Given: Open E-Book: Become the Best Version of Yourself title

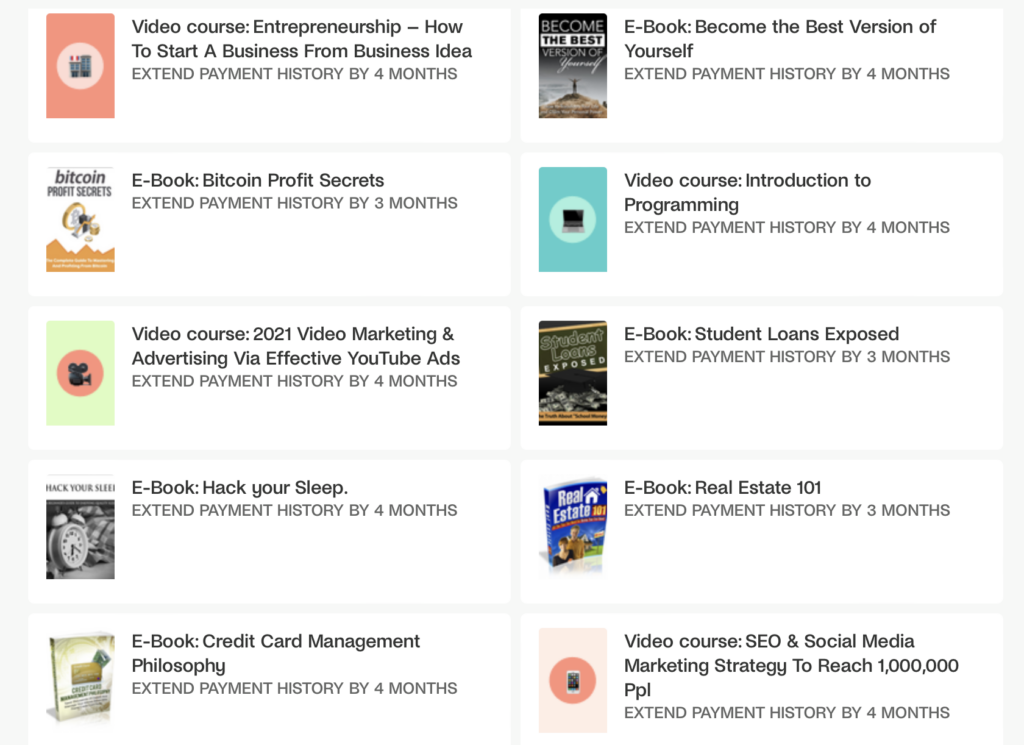Looking at the screenshot, I should [x=780, y=39].
